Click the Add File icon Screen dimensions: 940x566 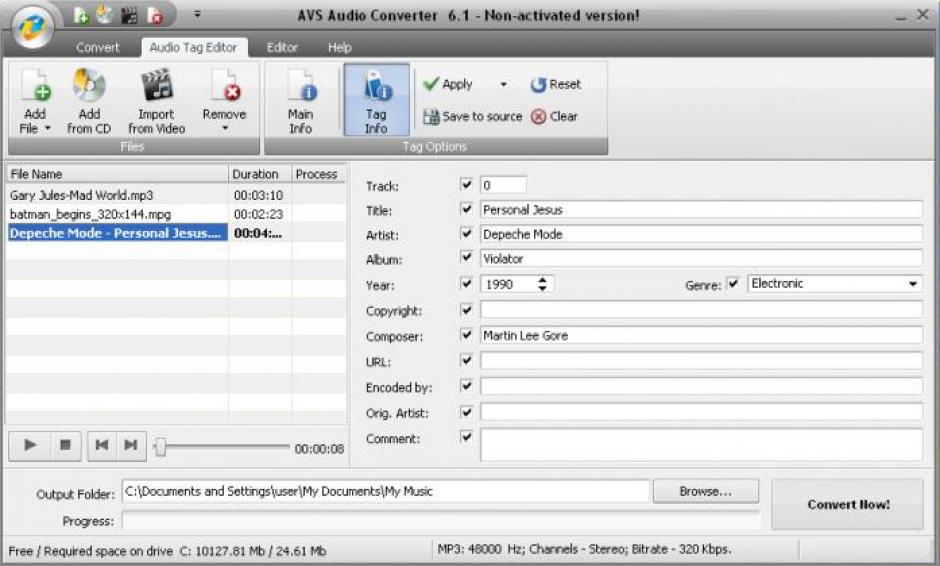pyautogui.click(x=35, y=88)
